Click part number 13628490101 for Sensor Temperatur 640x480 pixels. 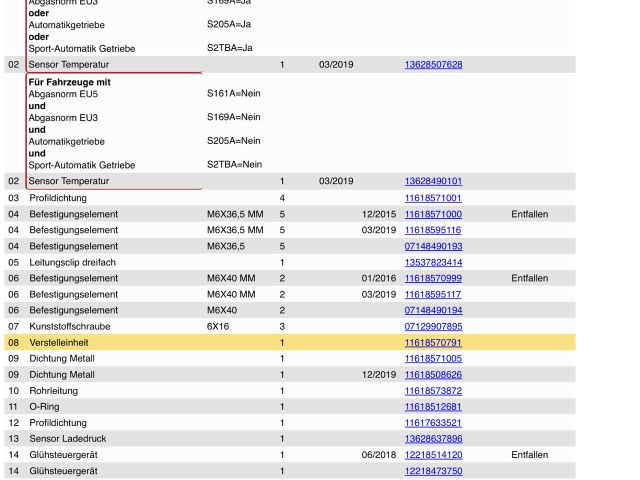[433, 181]
